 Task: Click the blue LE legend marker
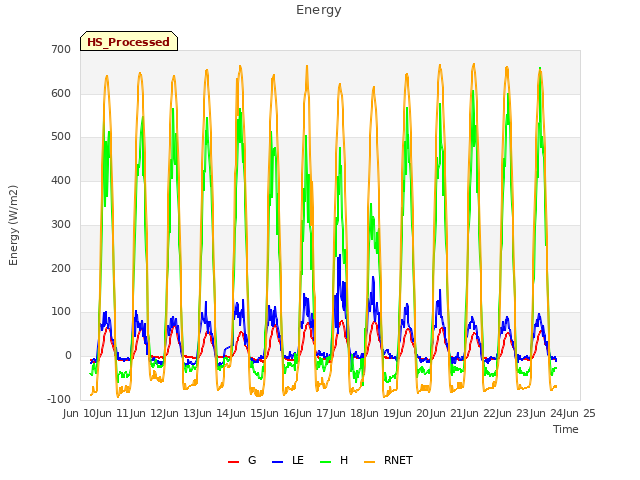coord(277,462)
